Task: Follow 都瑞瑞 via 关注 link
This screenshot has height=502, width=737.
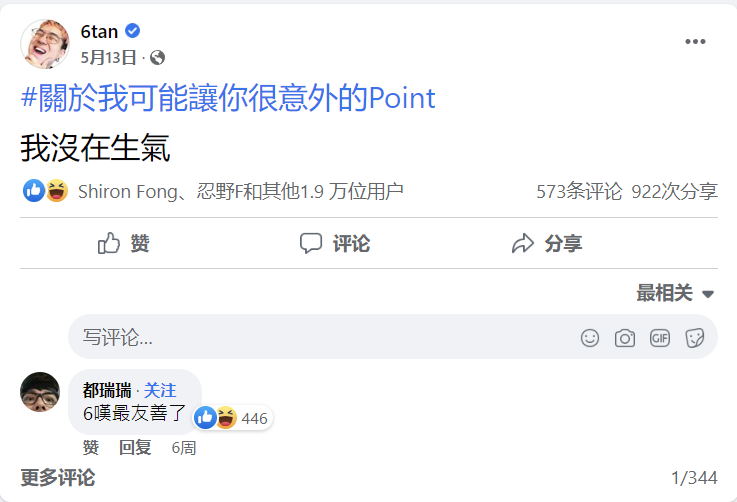Action: click(160, 391)
